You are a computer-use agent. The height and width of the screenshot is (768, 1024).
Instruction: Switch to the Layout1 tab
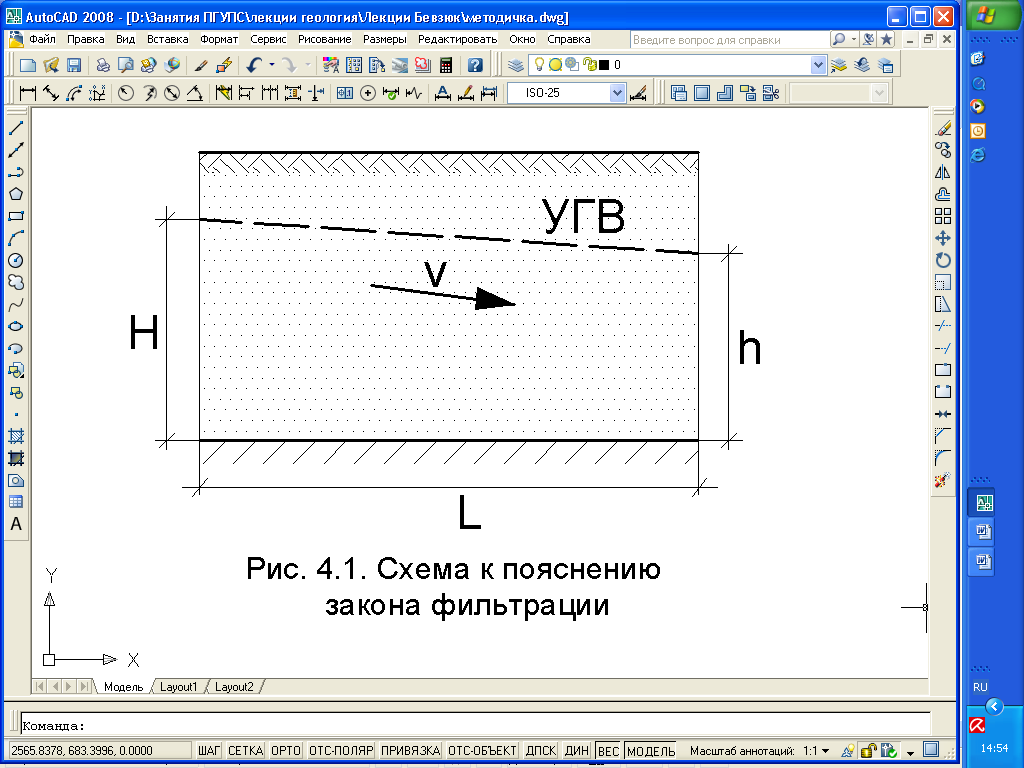tap(178, 687)
